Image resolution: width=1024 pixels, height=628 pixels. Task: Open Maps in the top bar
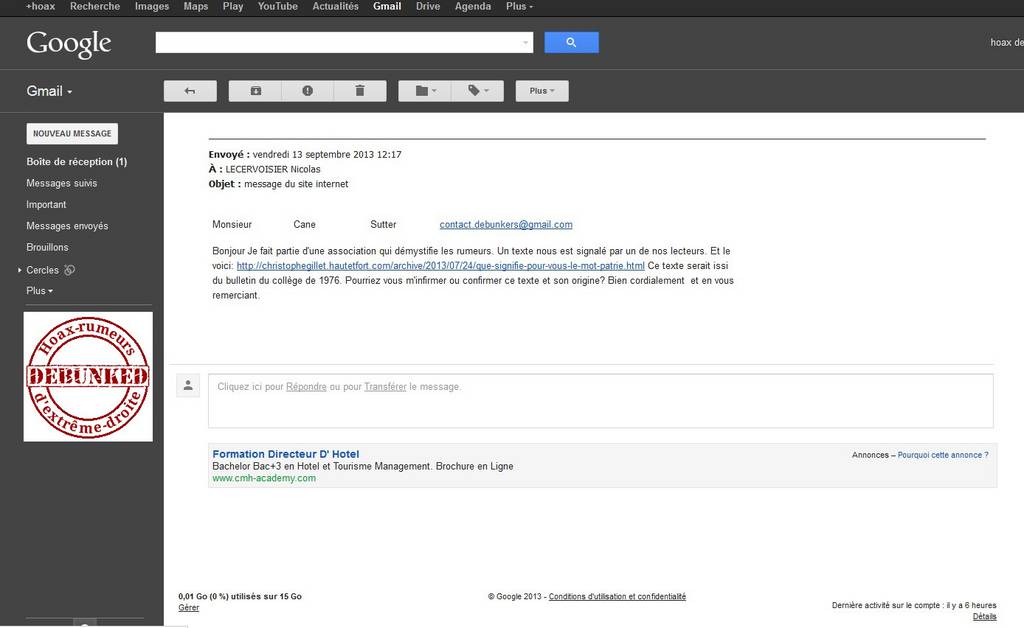click(196, 7)
